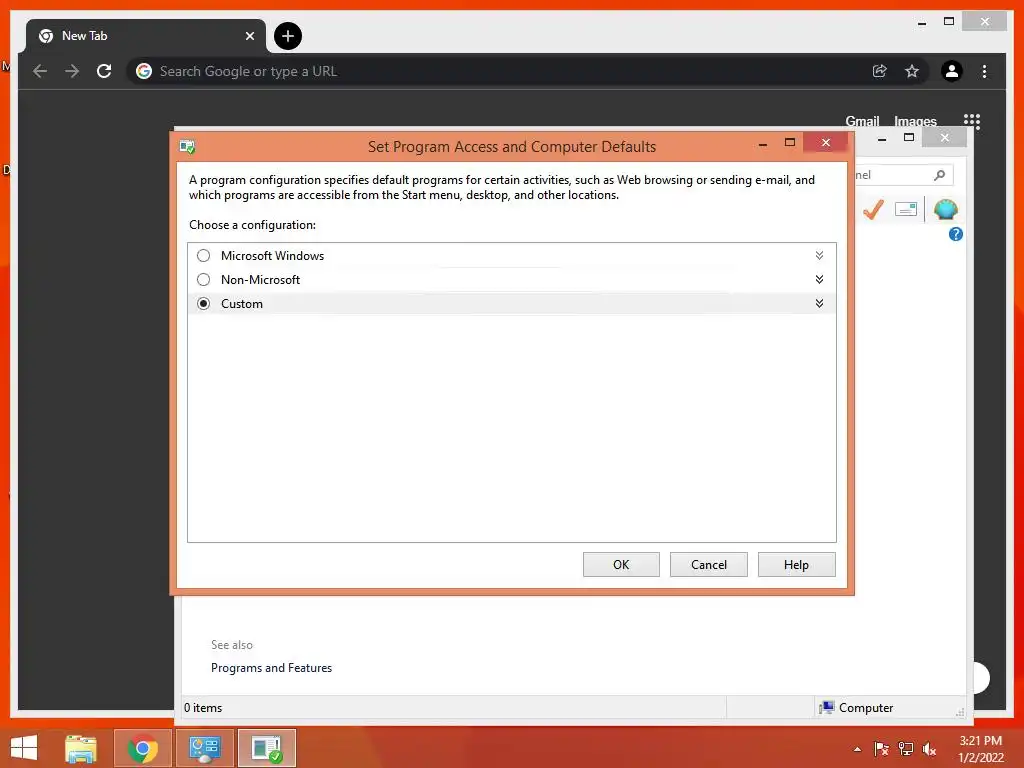Click the Control Panel search box
Viewport: 1024px width, 768px height.
coord(903,175)
